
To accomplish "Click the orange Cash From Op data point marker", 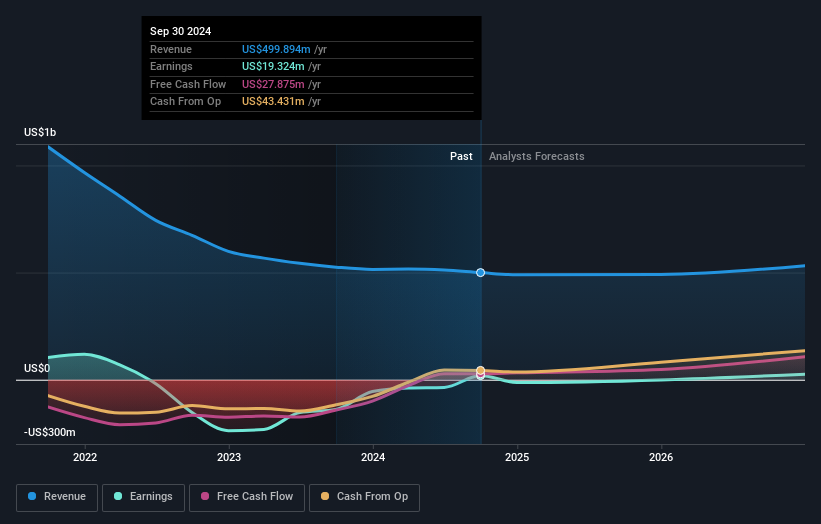I will (480, 370).
